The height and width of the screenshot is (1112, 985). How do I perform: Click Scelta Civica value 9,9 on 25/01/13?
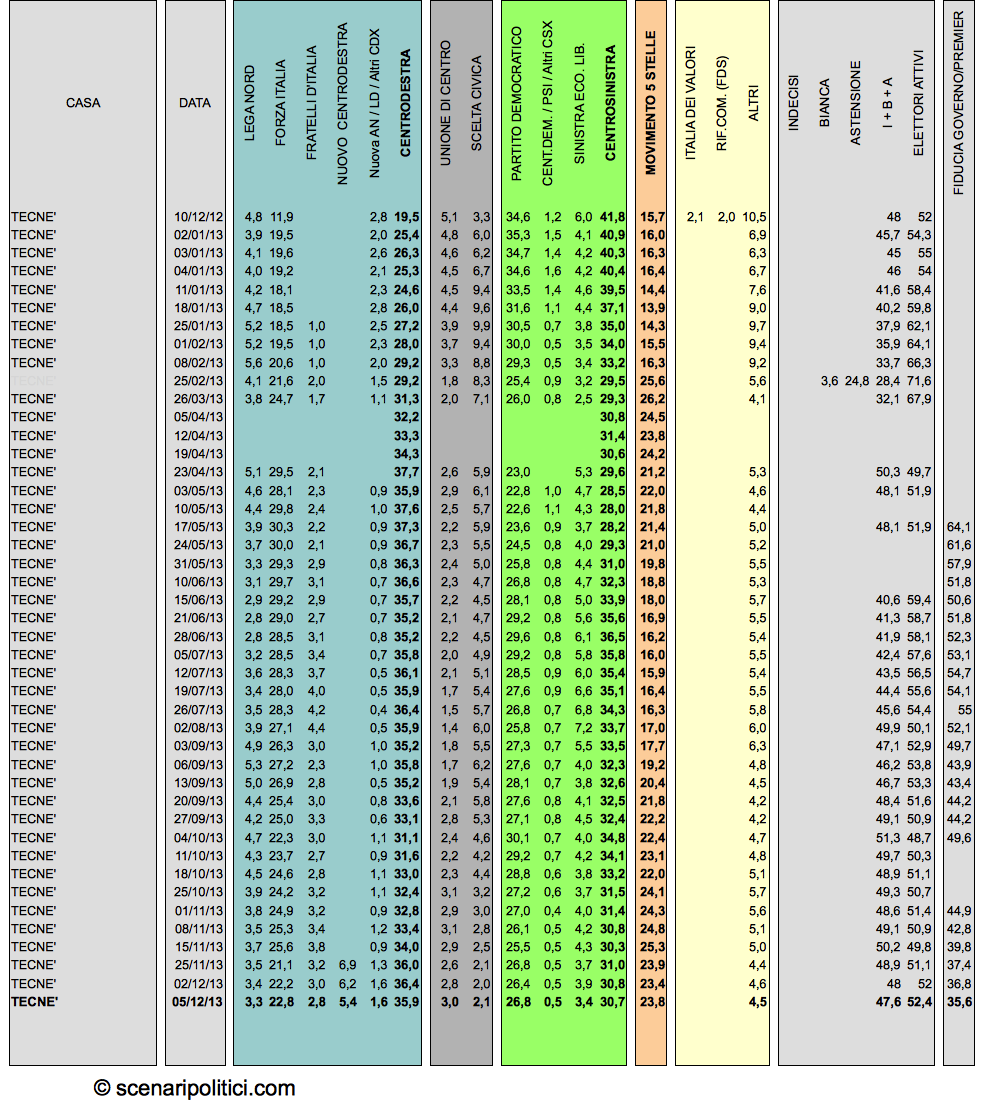[482, 326]
